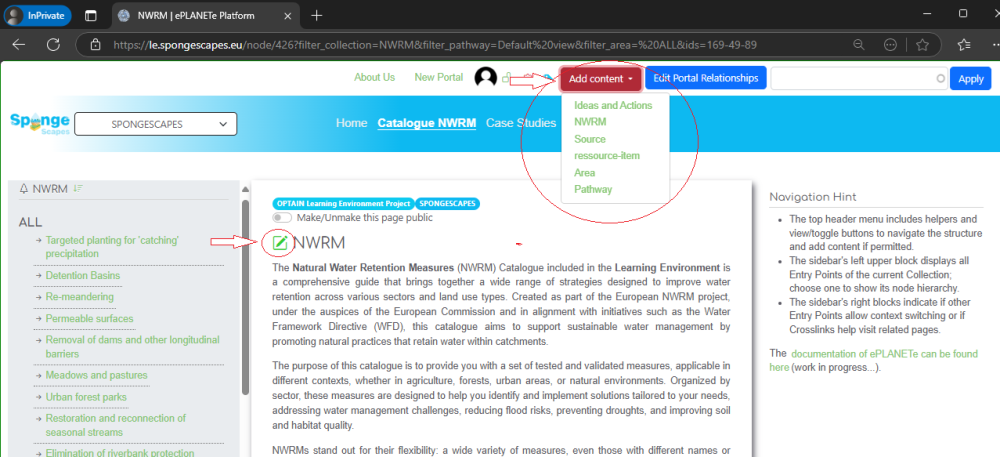The image size is (1000, 457).
Task: Click the blue Apply button
Action: coord(970,78)
